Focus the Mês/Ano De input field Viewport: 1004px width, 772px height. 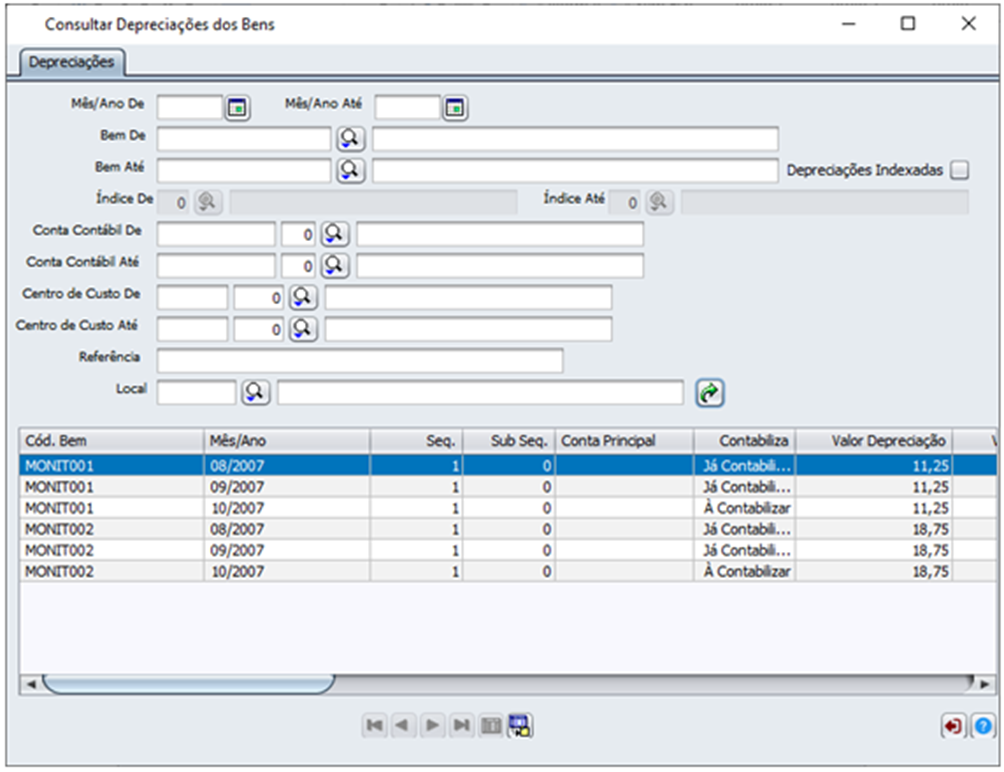pos(190,108)
